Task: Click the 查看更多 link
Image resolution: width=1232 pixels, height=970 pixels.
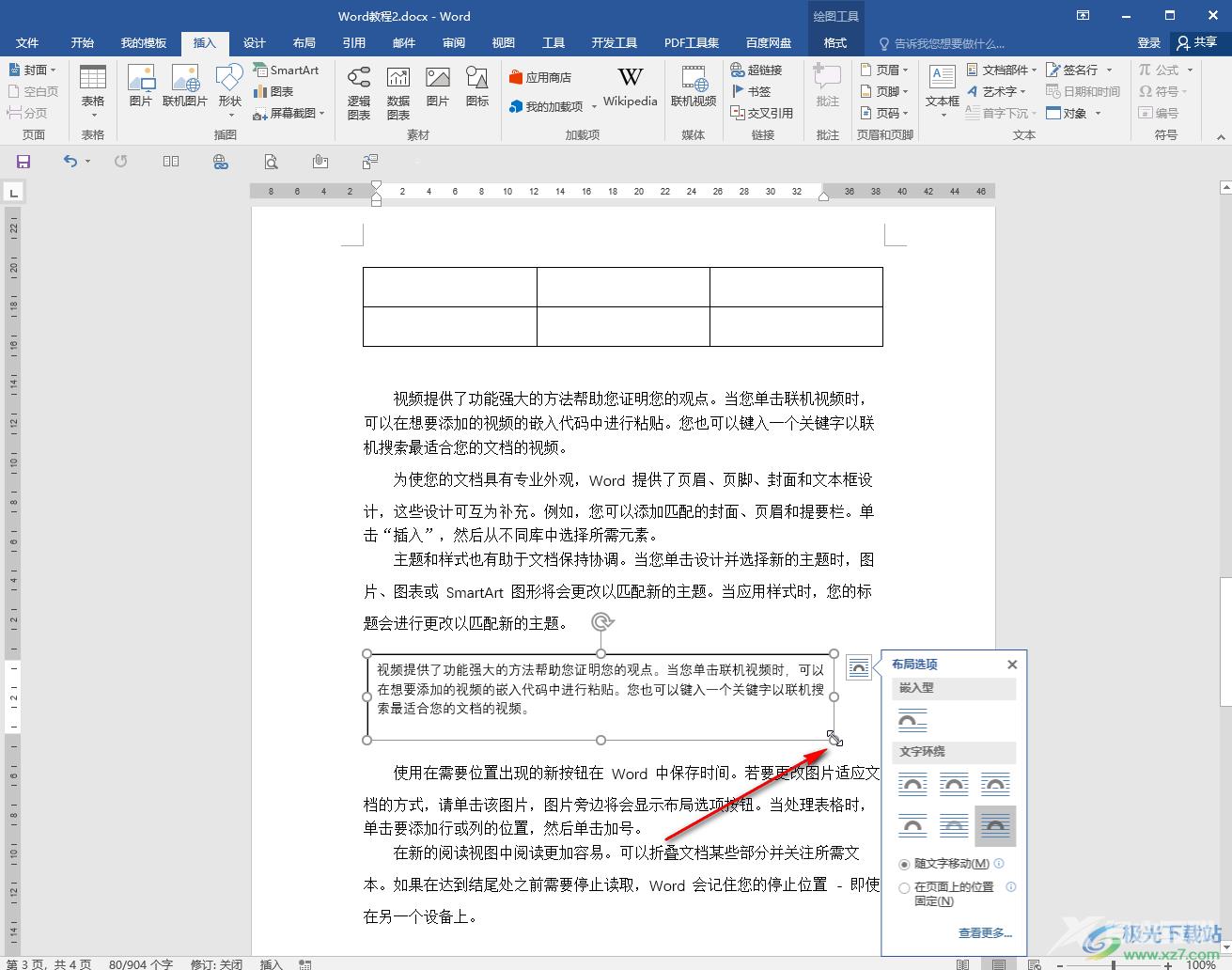Action: 985,932
